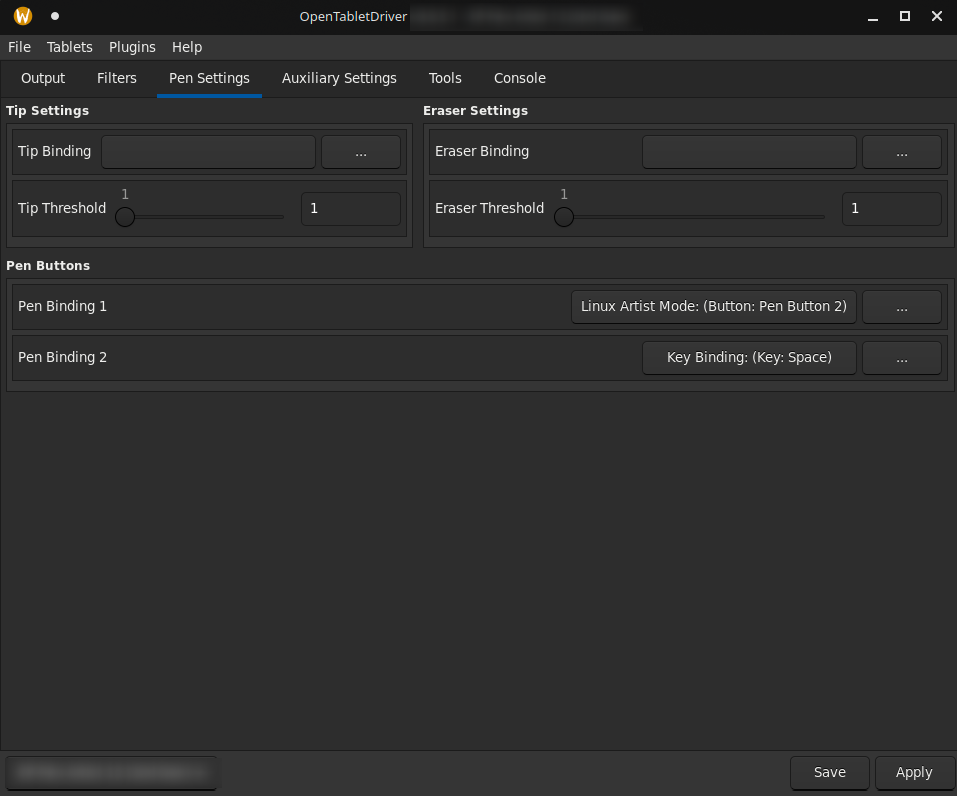This screenshot has height=796, width=957.
Task: Click the Tip Binding label
Action: 54,152
